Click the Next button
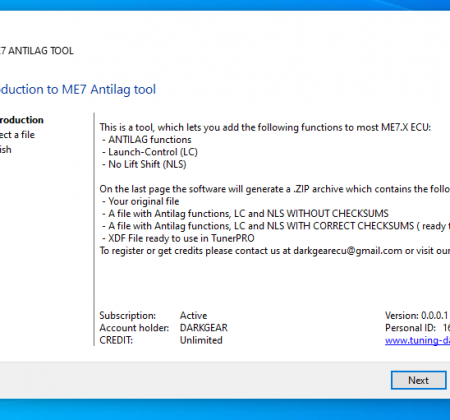Image resolution: width=450 pixels, height=420 pixels. point(418,380)
